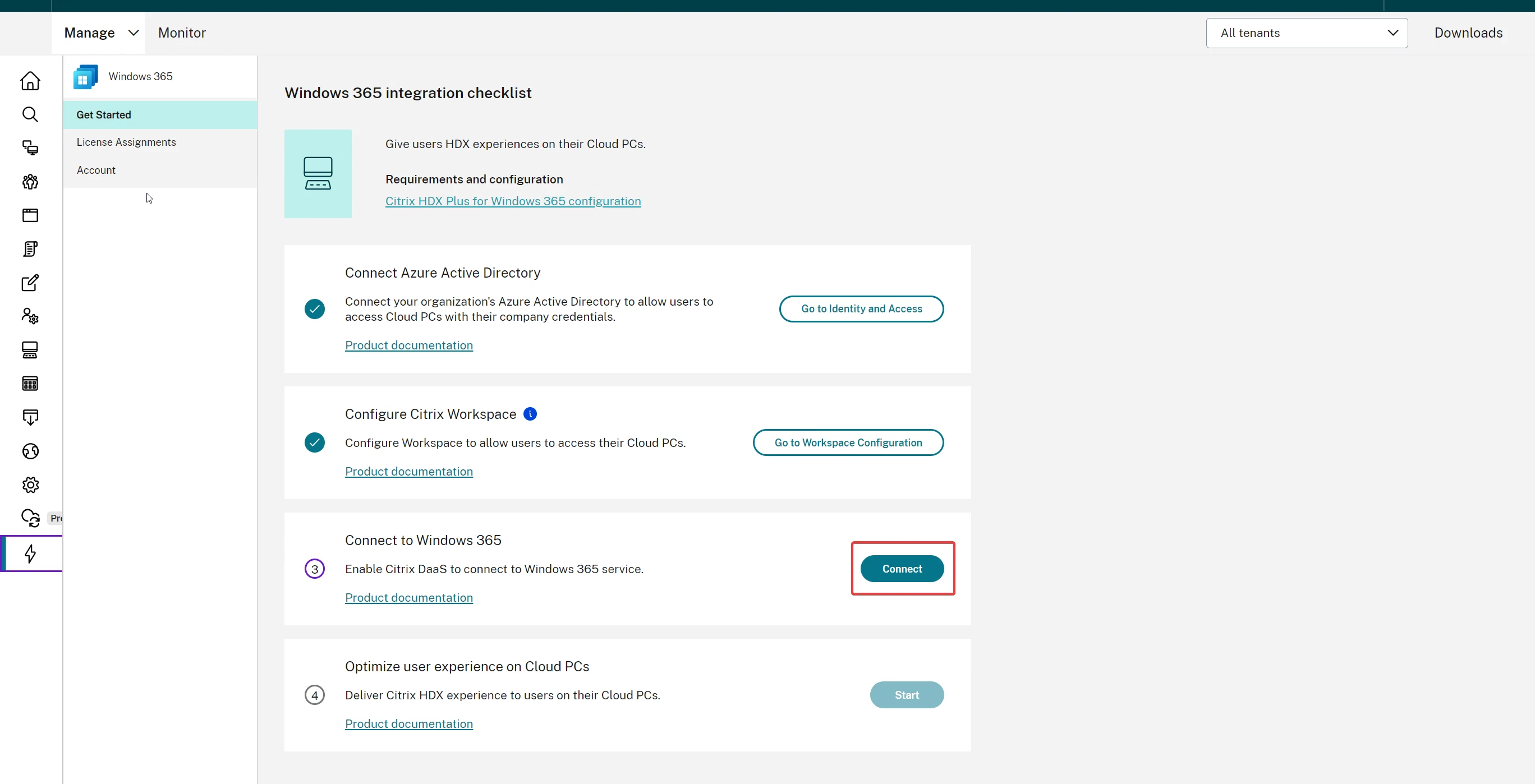Select the machine catalogs monitors icon

coord(30,147)
